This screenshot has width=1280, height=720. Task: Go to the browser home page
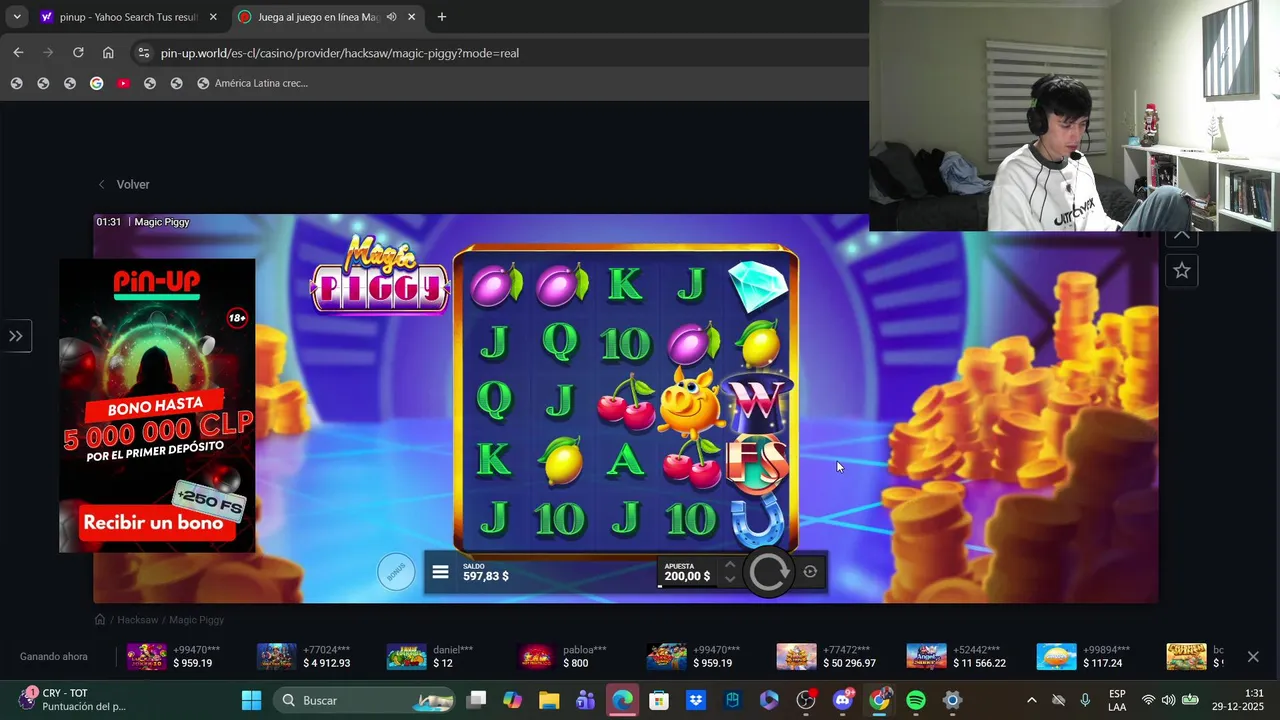point(108,53)
